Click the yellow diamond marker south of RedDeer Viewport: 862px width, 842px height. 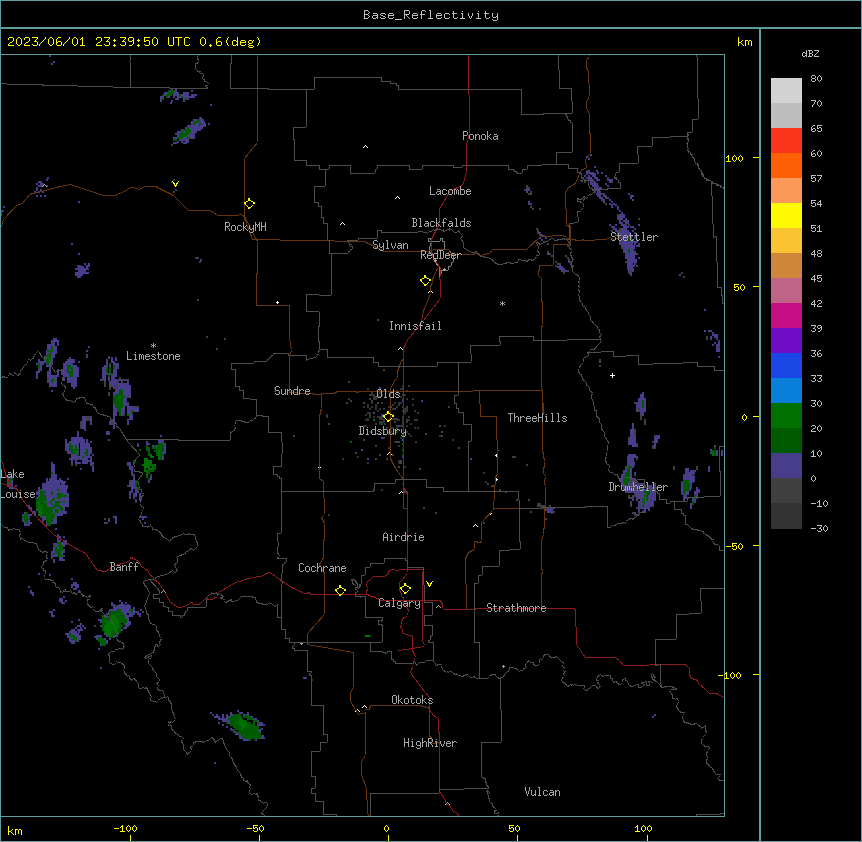[426, 281]
